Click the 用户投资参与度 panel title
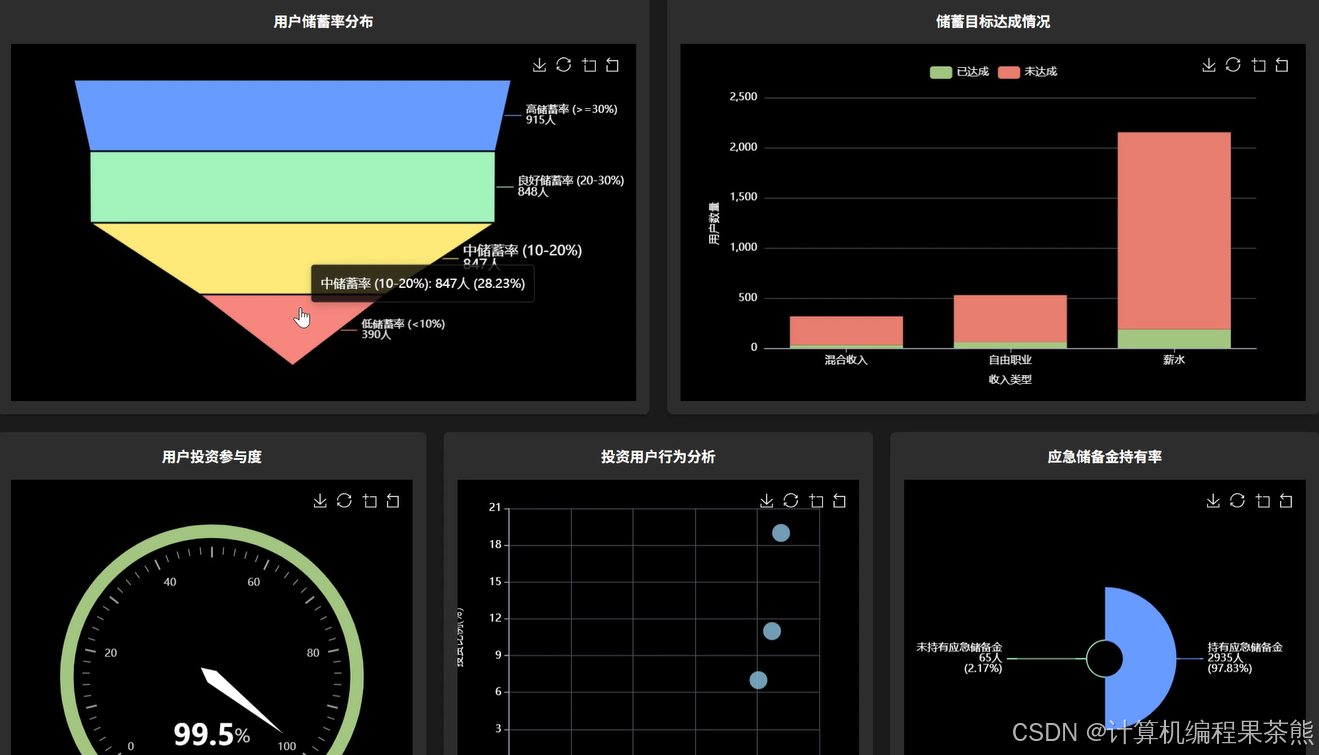 tap(212, 457)
